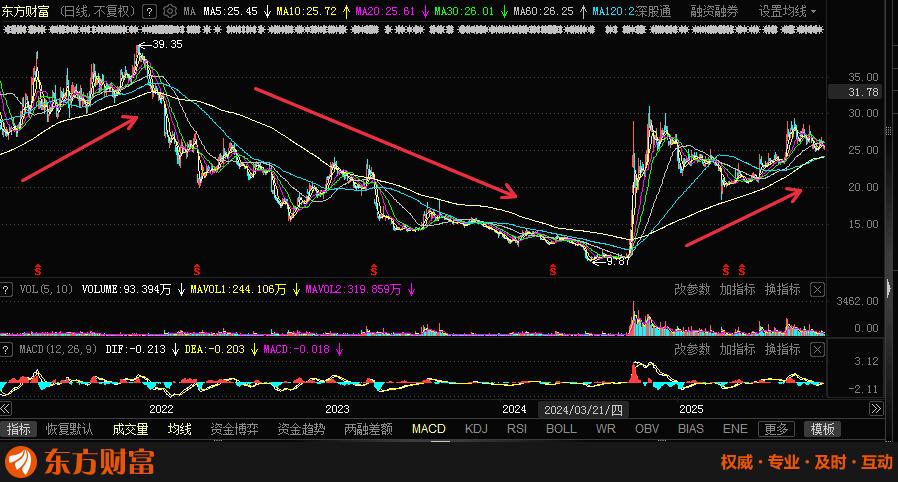Click the MA30:26.01 value in the header
Viewport: 898px width, 482px height.
(464, 11)
